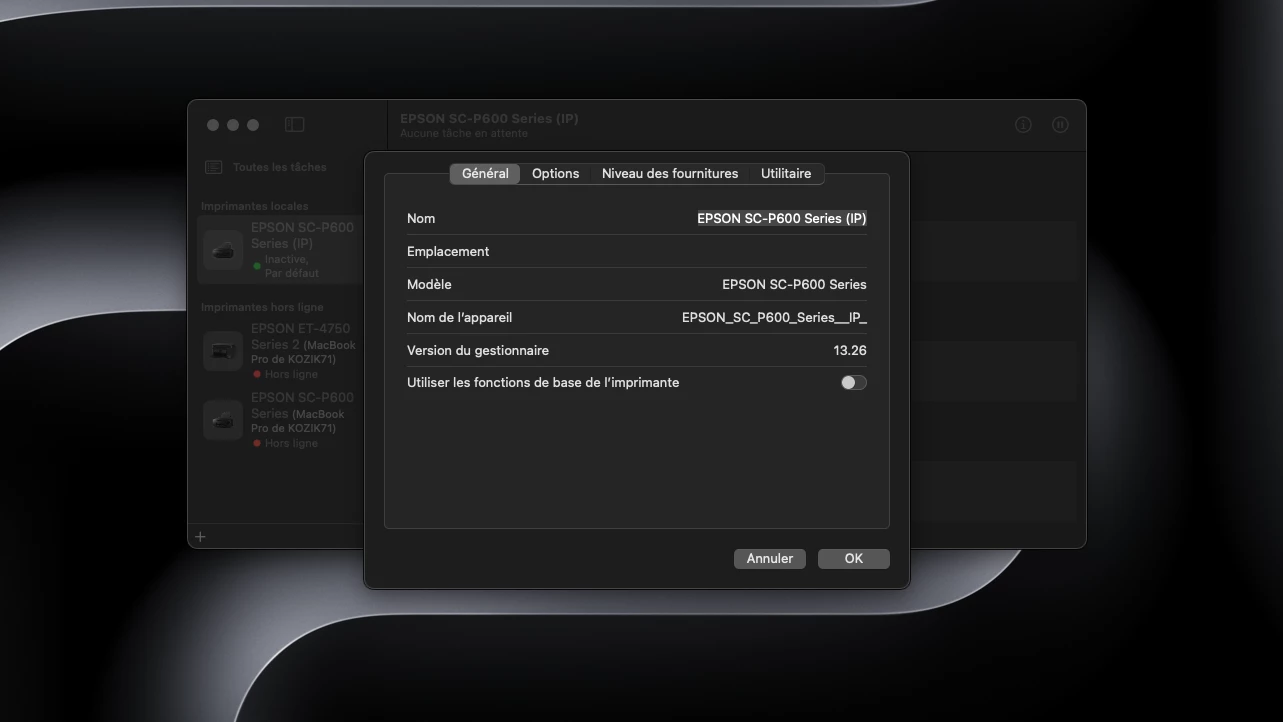Open the Options tab
The width and height of the screenshot is (1283, 722).
point(555,173)
